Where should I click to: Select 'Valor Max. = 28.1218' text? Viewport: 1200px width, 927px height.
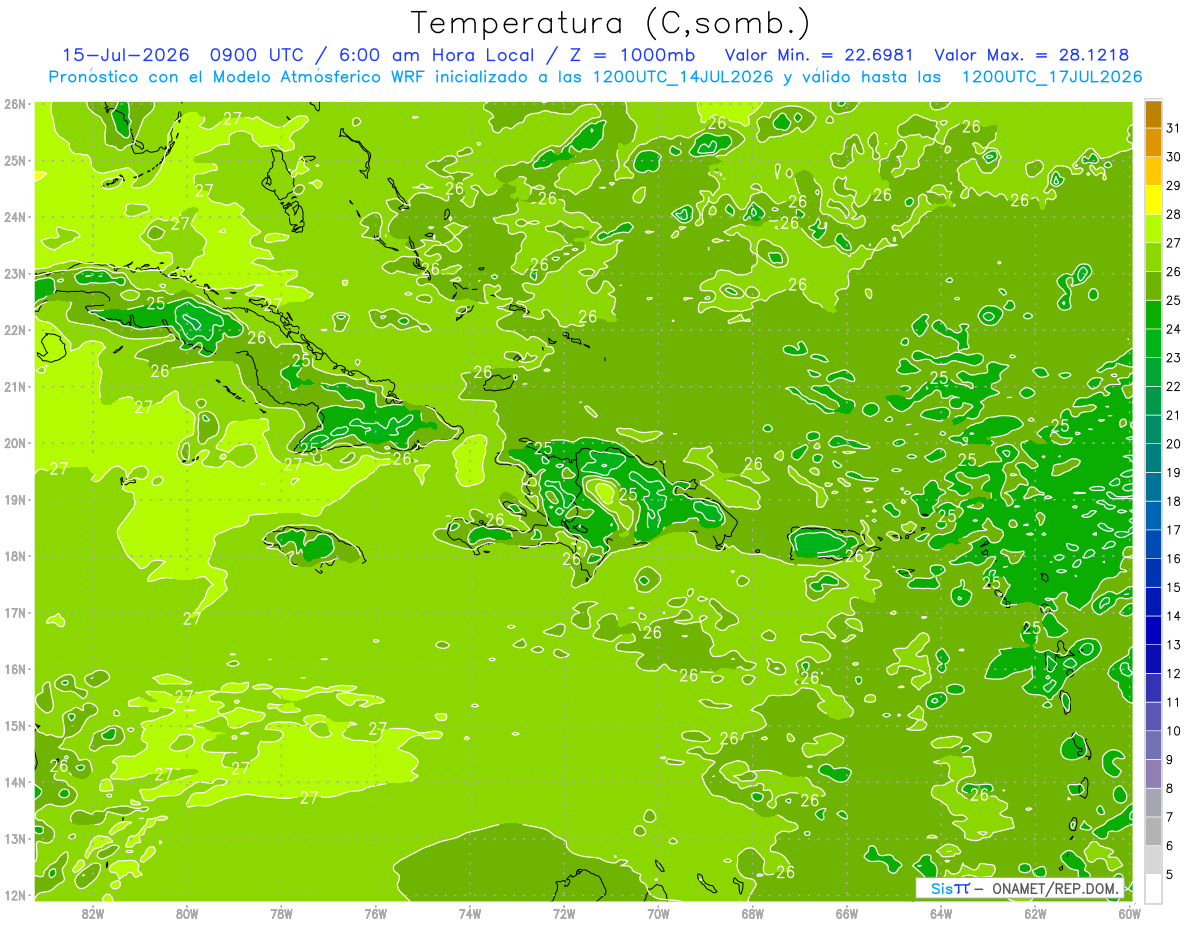pyautogui.click(x=1031, y=55)
